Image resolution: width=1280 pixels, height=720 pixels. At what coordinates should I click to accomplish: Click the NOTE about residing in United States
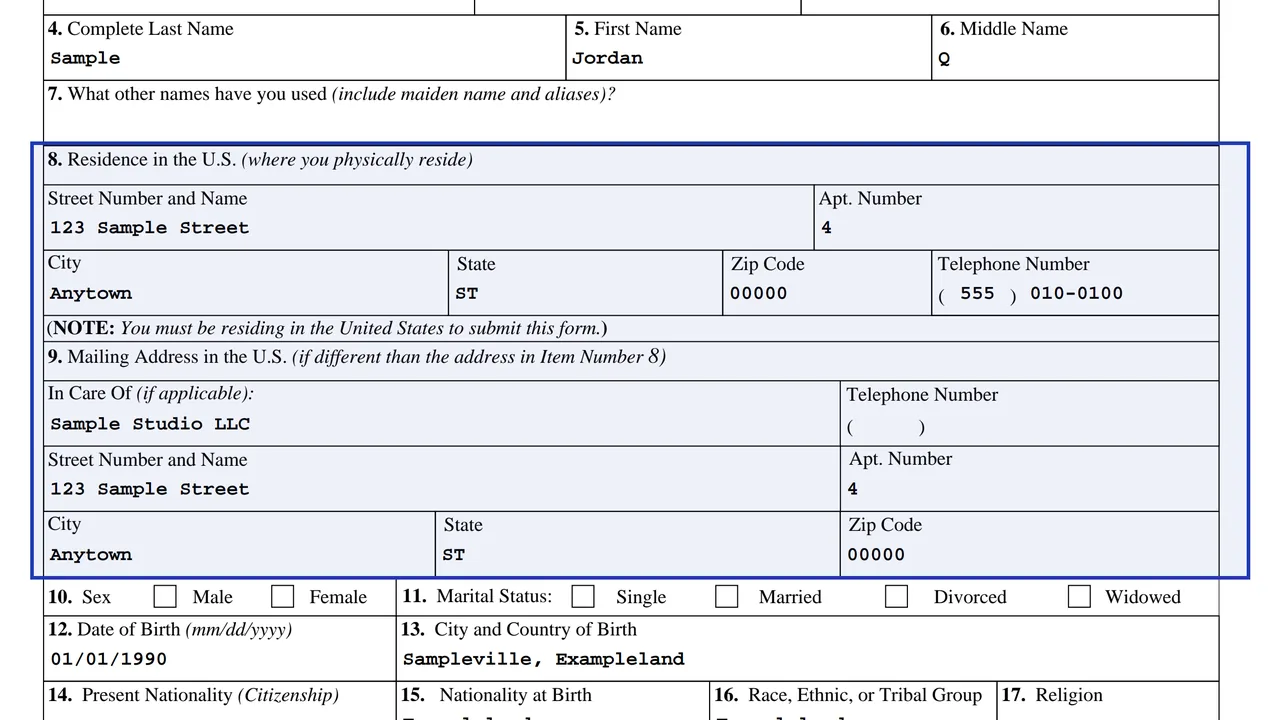(327, 328)
